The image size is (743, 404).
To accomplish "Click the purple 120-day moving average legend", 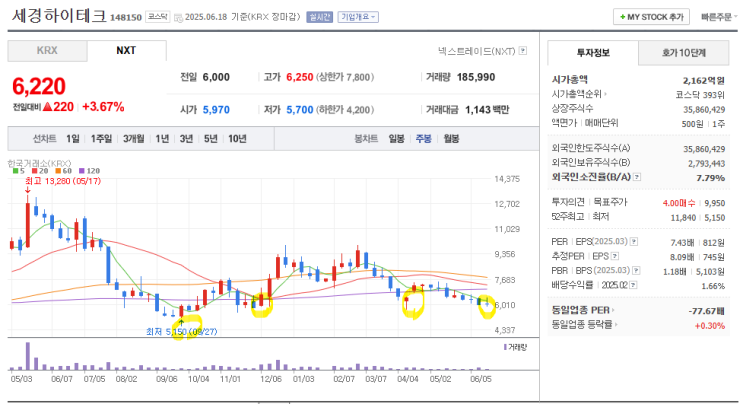I will pos(89,171).
